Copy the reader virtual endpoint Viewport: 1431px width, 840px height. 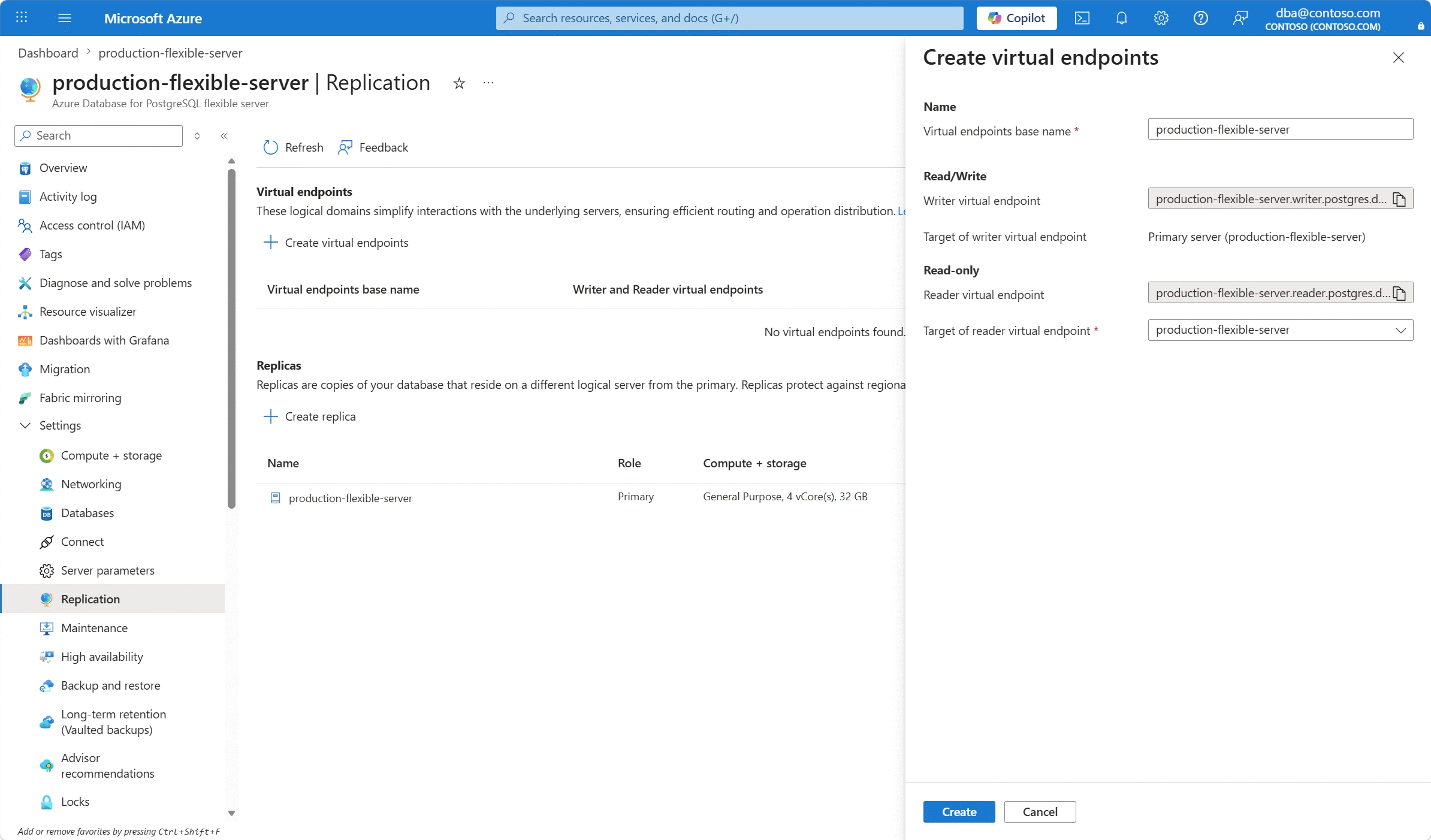coord(1400,293)
